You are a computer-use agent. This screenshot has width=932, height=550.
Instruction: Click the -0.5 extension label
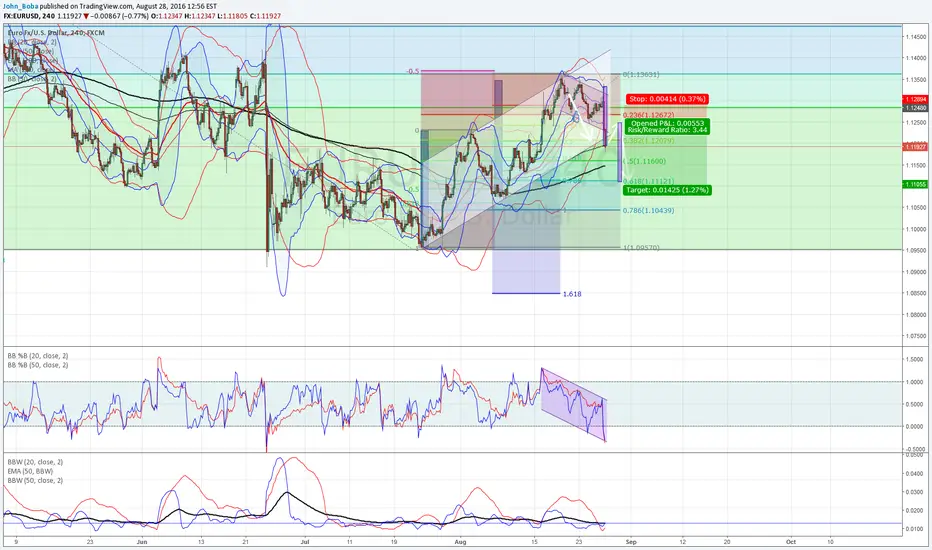pos(413,71)
